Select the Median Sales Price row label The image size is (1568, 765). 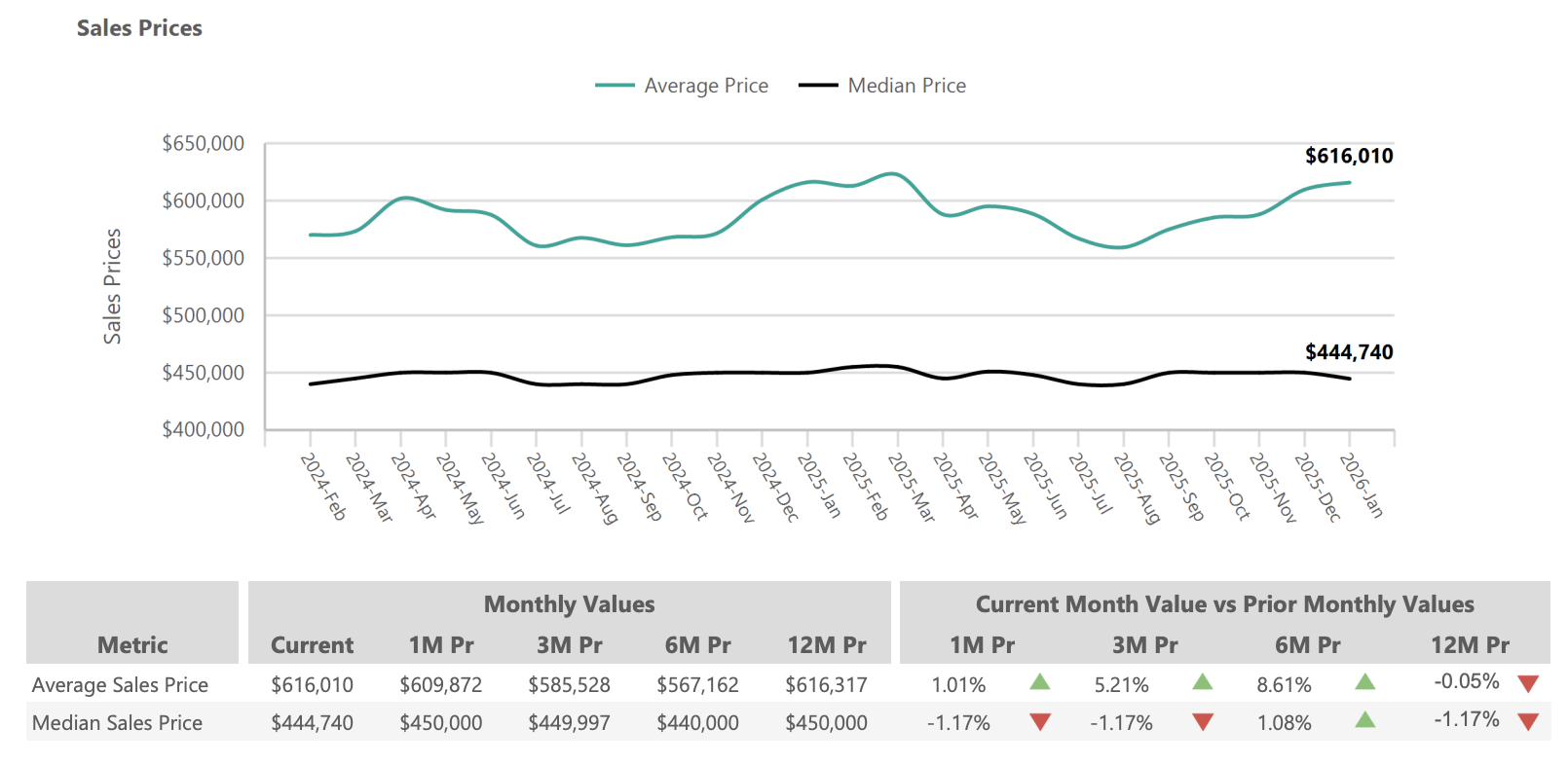117,723
